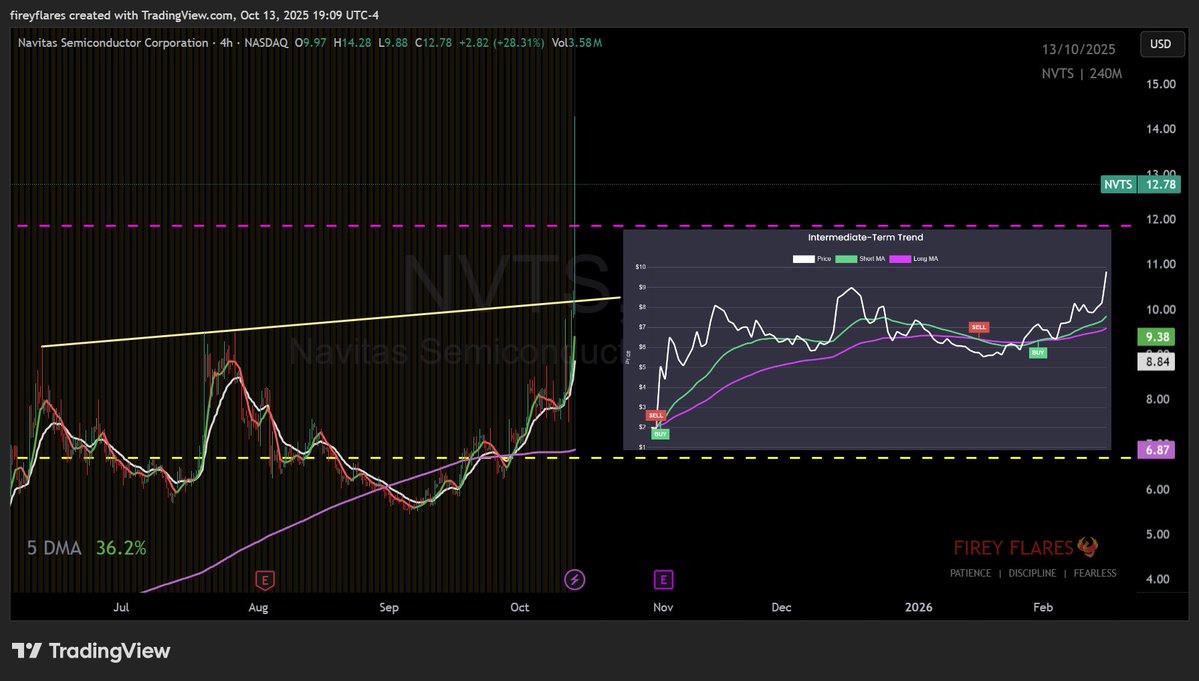Click the $10 label on the inset chart axis
1199x681 pixels.
click(x=641, y=267)
